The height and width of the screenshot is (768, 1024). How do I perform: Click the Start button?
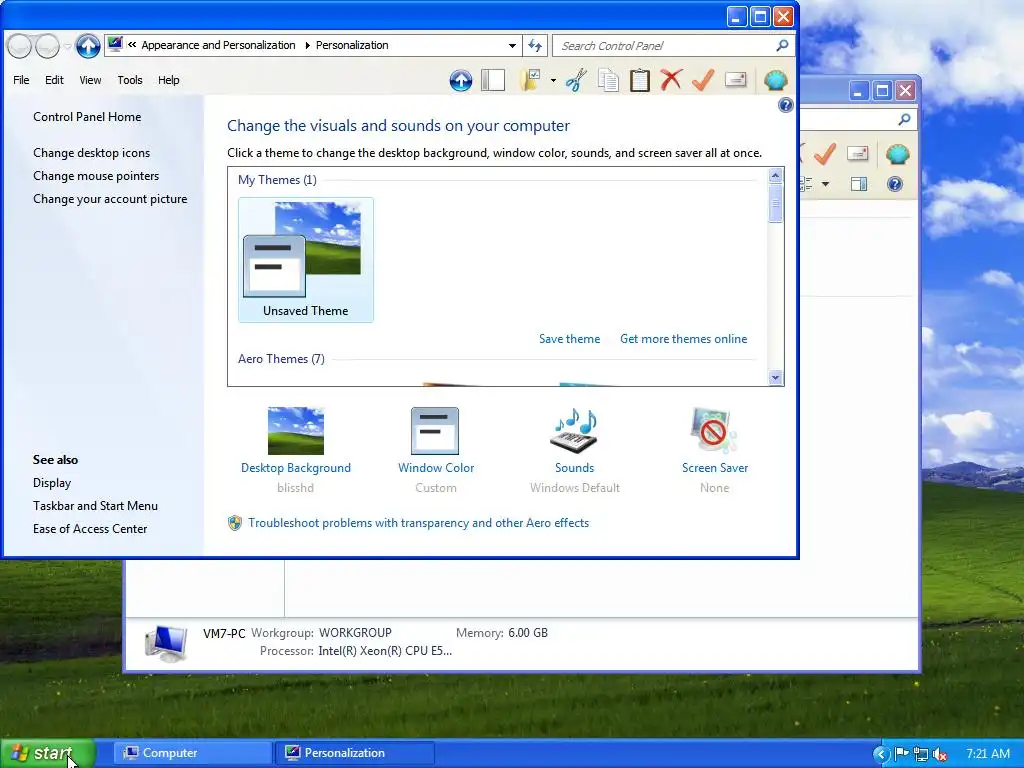coord(47,753)
